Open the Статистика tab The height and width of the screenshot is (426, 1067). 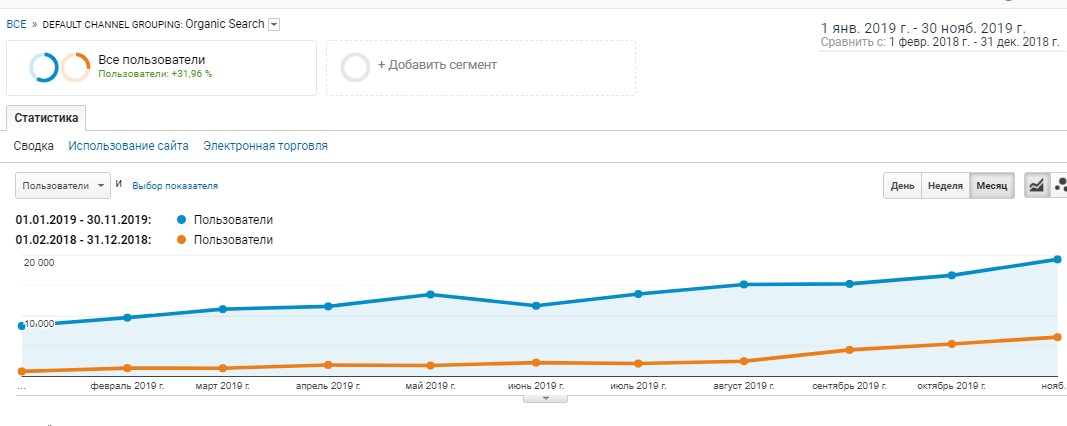click(46, 118)
